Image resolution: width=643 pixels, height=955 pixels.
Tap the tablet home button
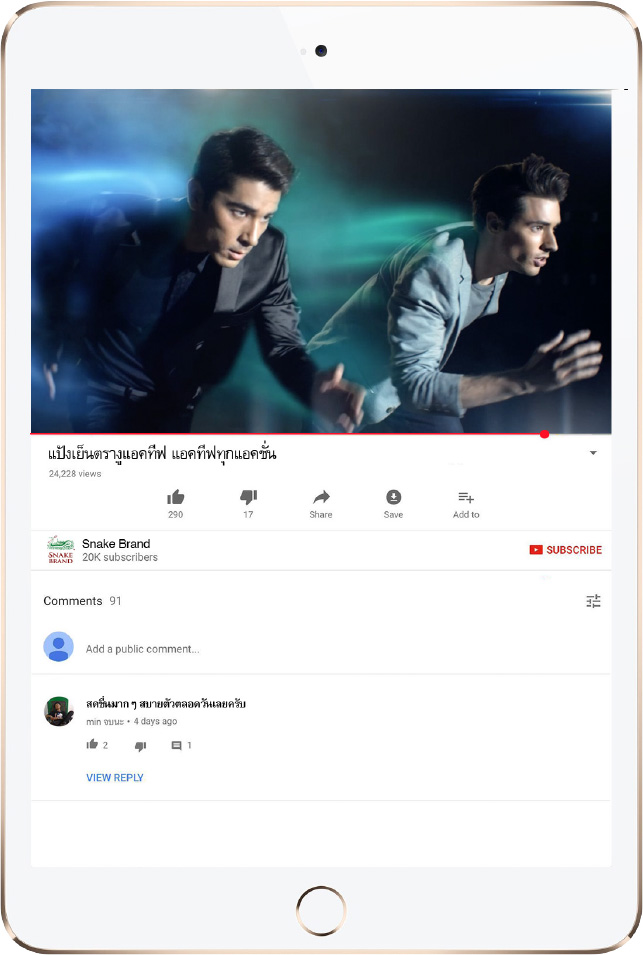click(321, 911)
